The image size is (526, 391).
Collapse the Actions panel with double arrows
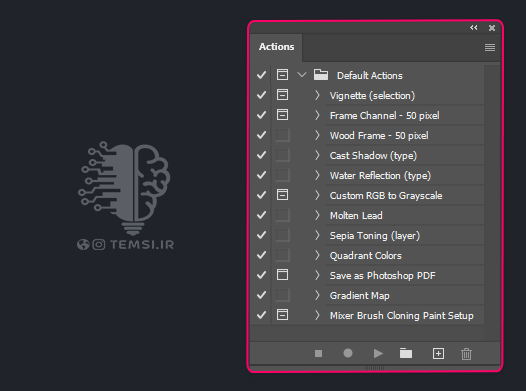(474, 28)
